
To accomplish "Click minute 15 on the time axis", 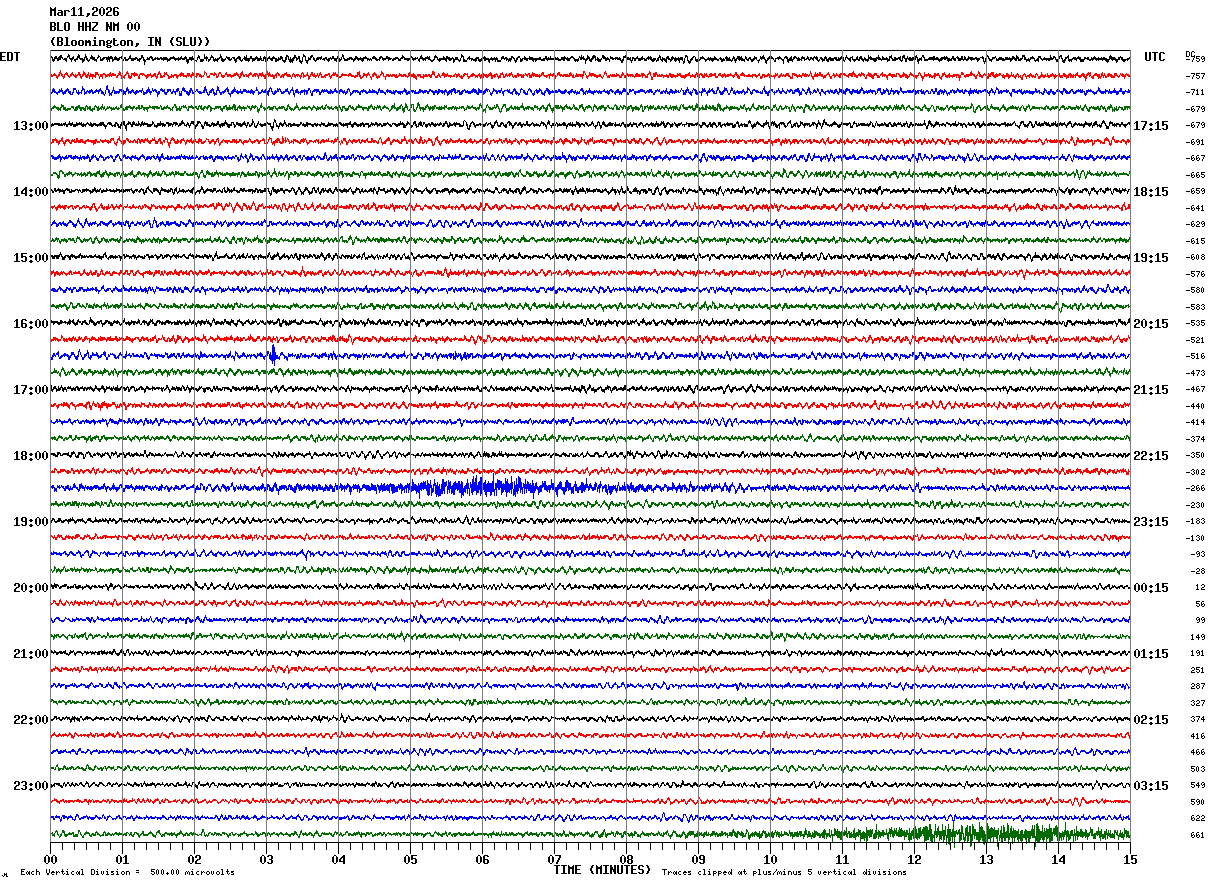I will 1130,859.
